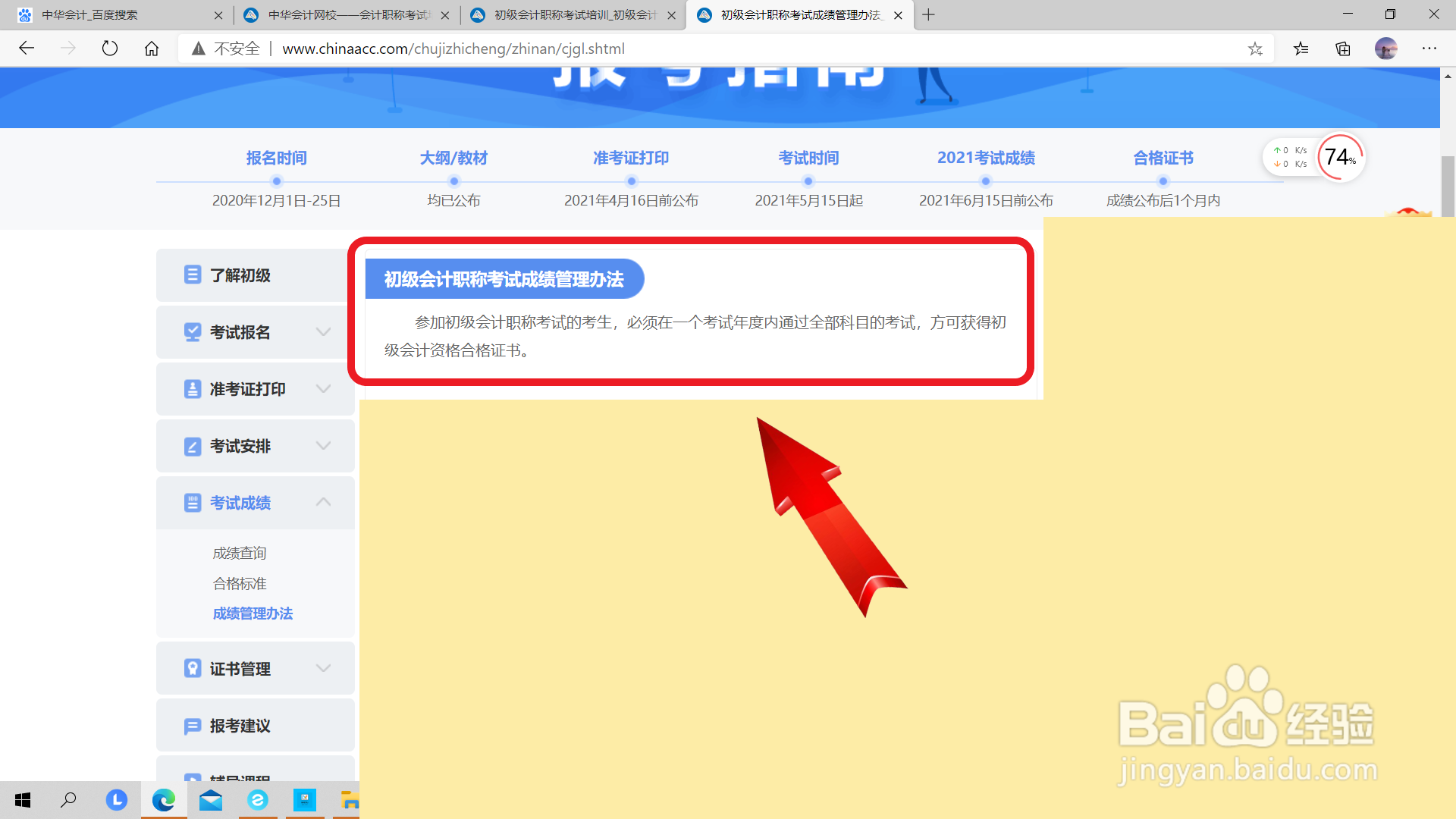Open Windows Start menu
Screen dimensions: 1456x819
pyautogui.click(x=23, y=800)
